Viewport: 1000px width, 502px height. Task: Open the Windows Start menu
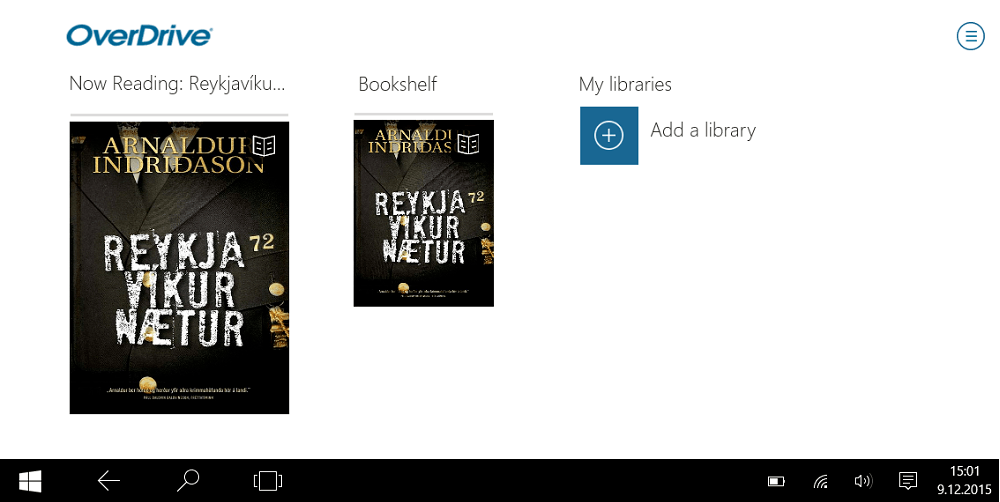[30, 481]
